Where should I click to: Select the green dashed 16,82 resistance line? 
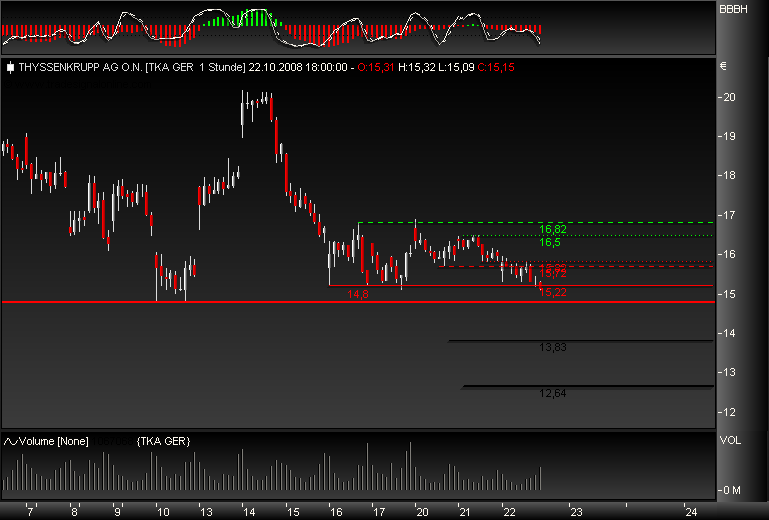tap(450, 222)
